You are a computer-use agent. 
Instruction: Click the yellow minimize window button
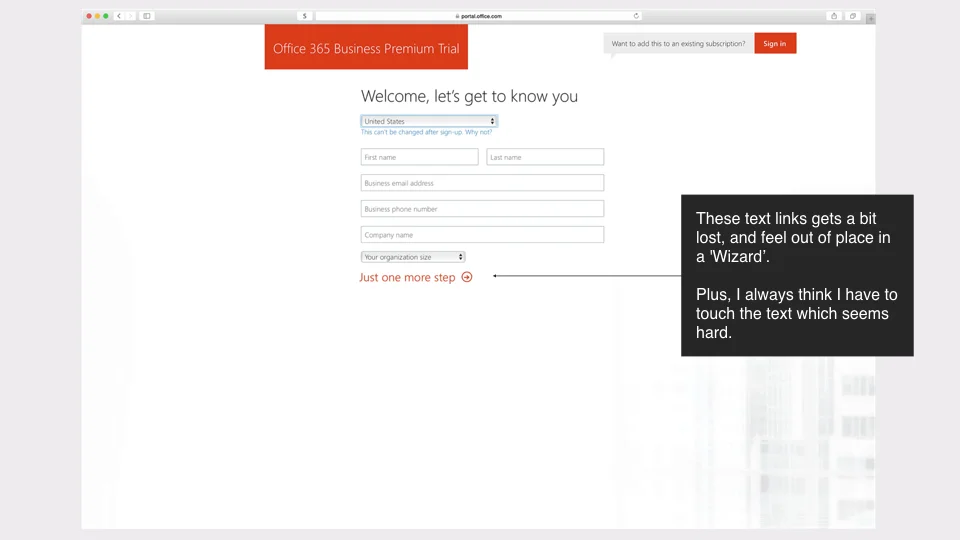pos(97,16)
